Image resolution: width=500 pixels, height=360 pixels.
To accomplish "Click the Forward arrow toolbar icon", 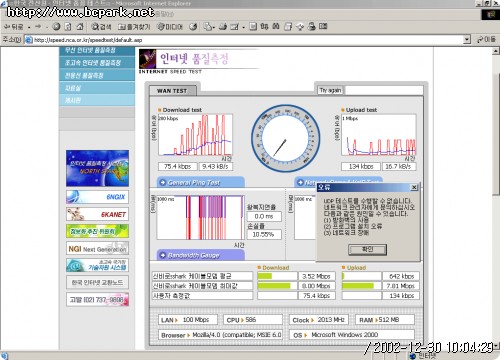I will click(38, 27).
